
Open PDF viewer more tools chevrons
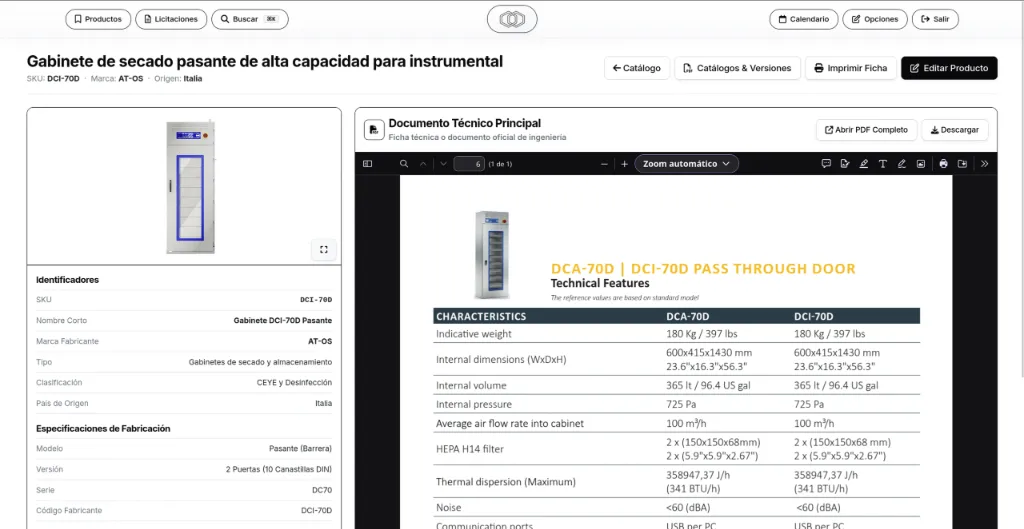click(x=985, y=164)
